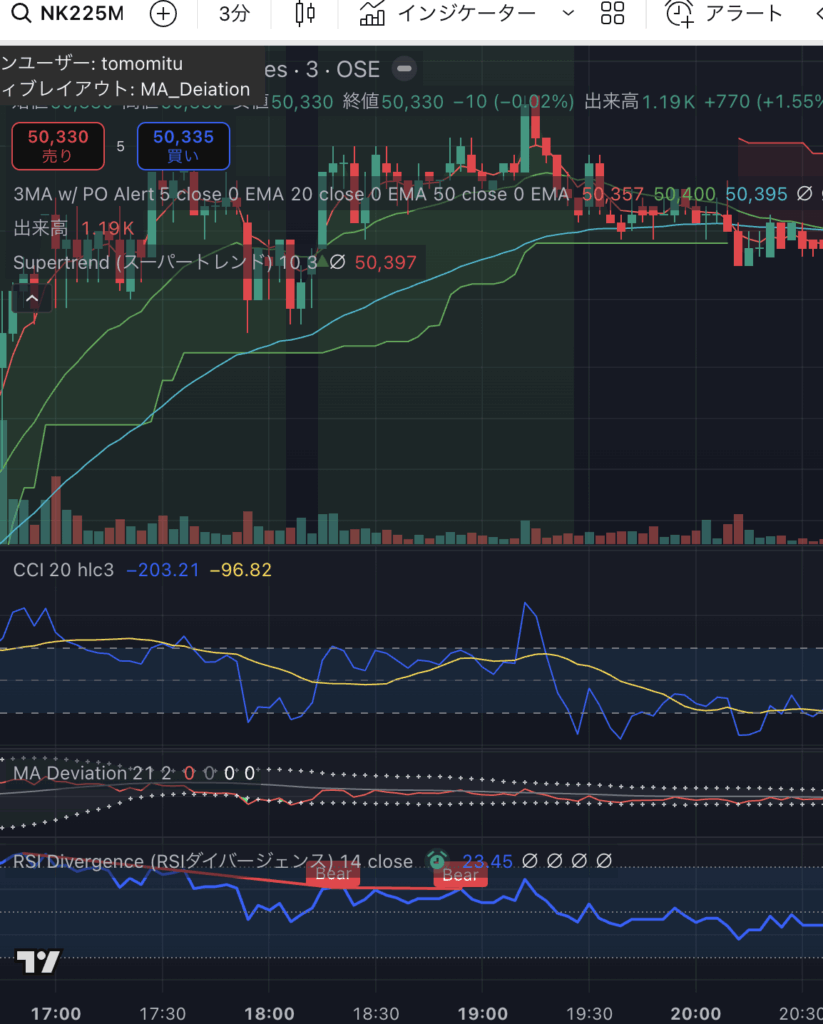The height and width of the screenshot is (1024, 823).
Task: Click the first Bear divergence label
Action: click(x=333, y=875)
